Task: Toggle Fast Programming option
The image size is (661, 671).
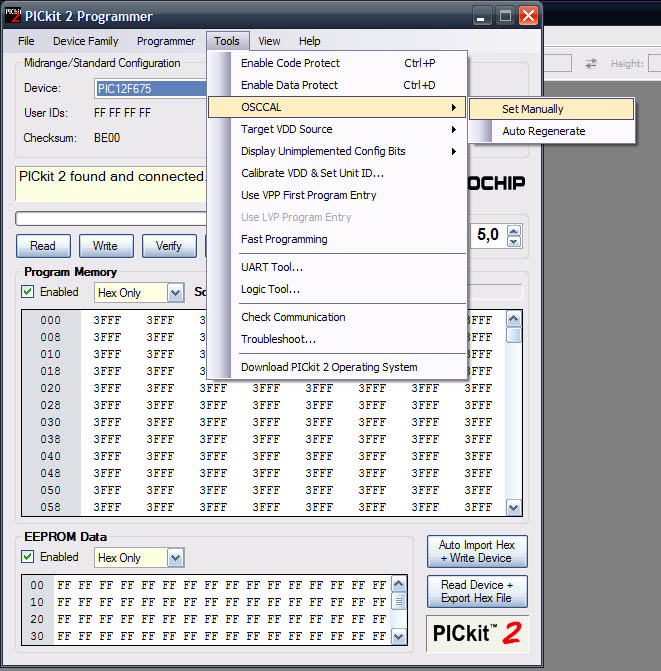Action: coord(337,239)
